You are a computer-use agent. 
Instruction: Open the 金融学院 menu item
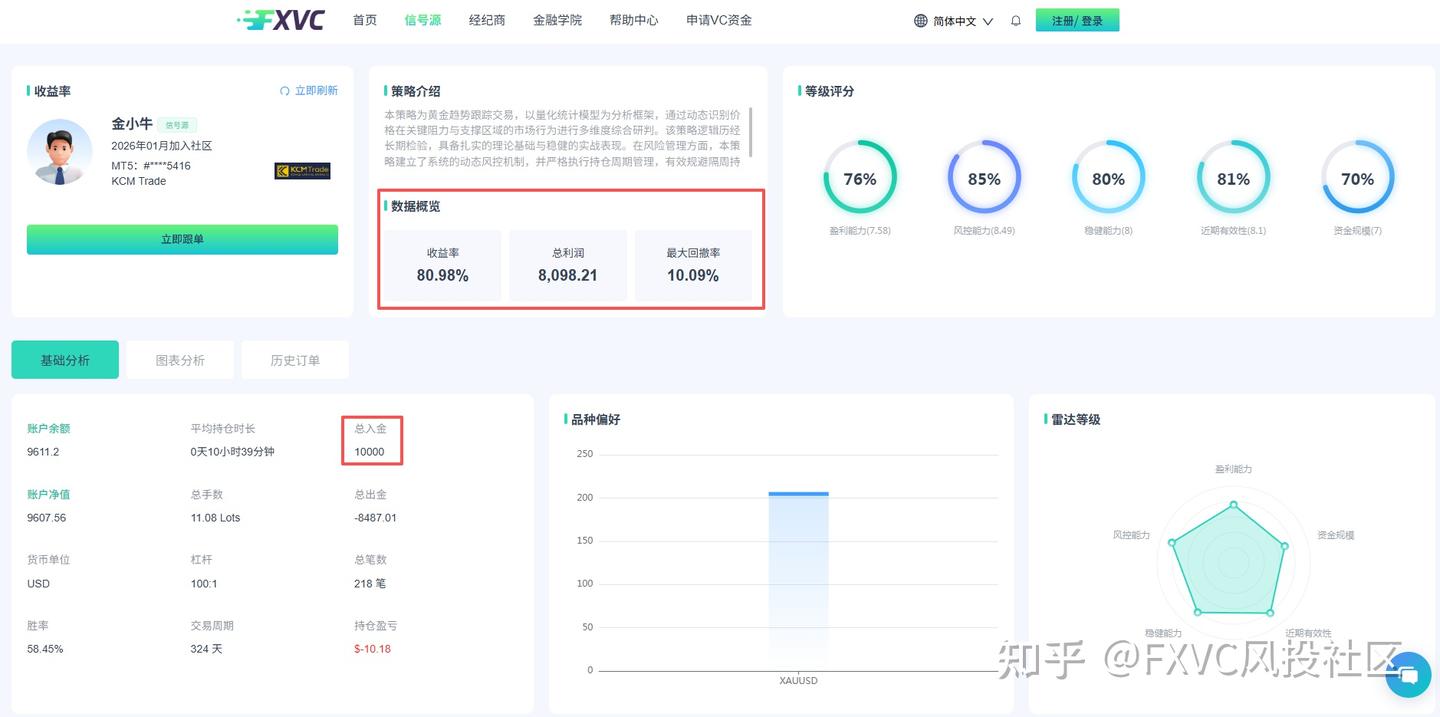coord(557,19)
